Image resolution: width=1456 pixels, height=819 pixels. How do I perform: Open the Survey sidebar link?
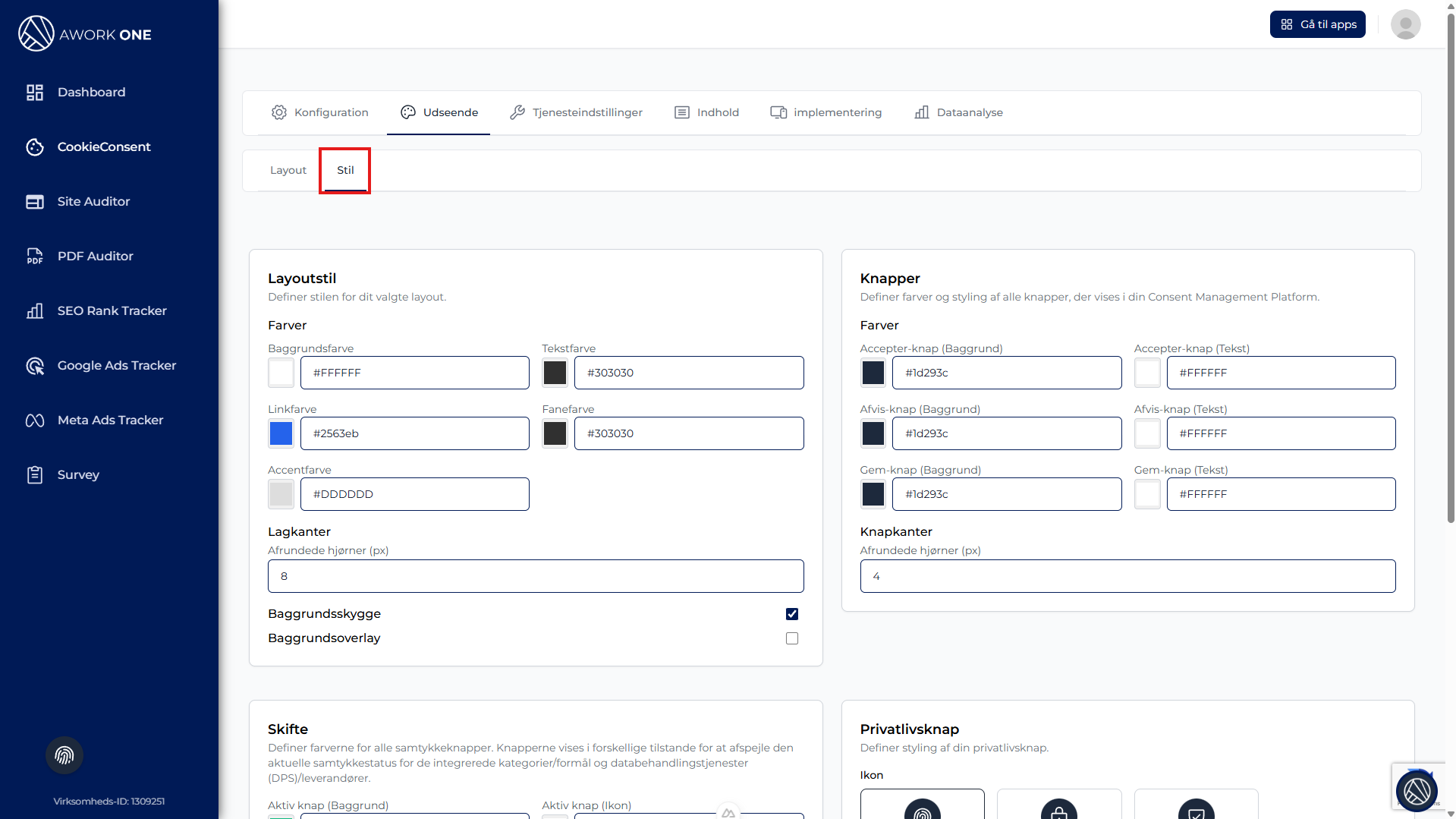click(x=78, y=474)
